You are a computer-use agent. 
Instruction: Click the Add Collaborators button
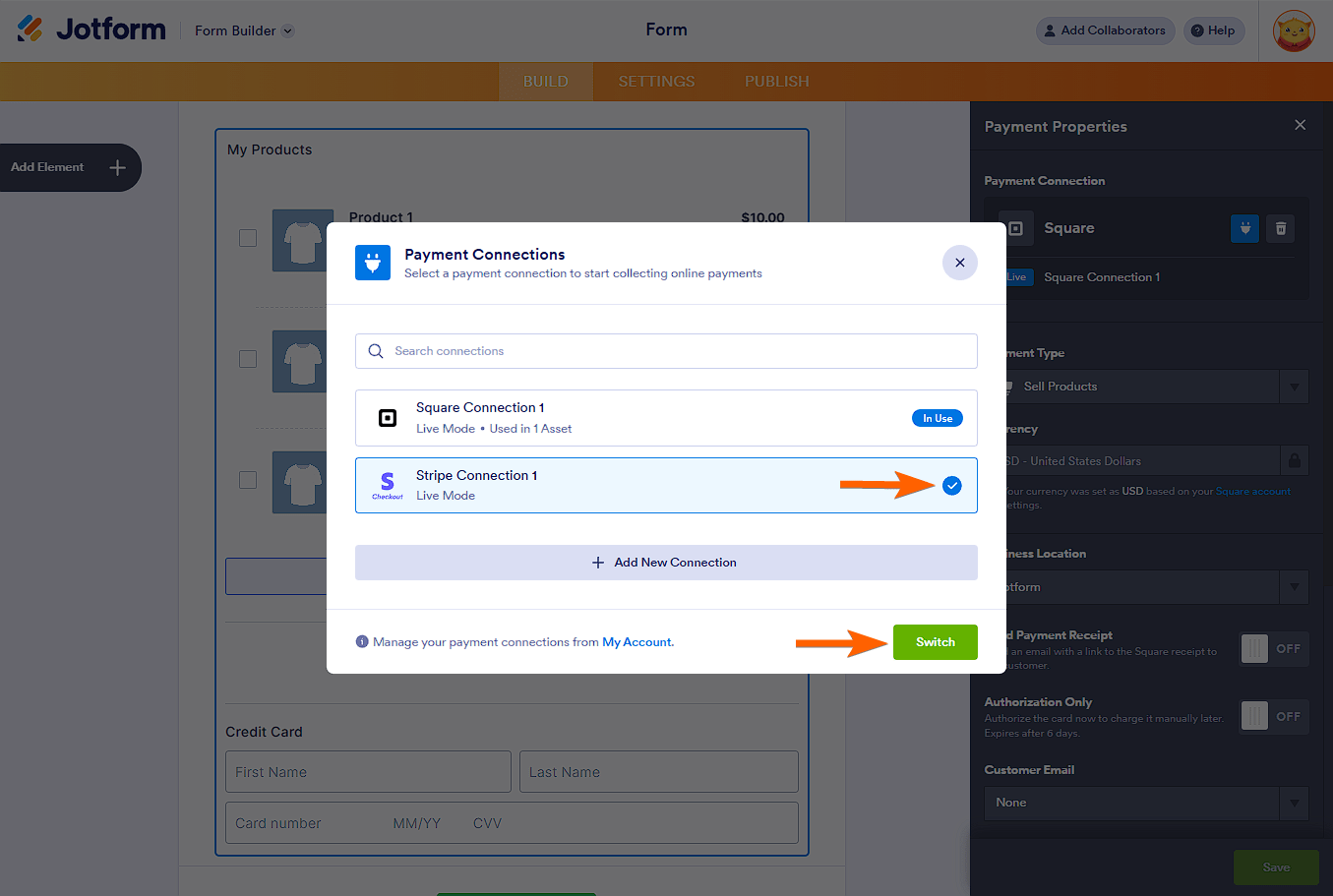coord(1105,30)
